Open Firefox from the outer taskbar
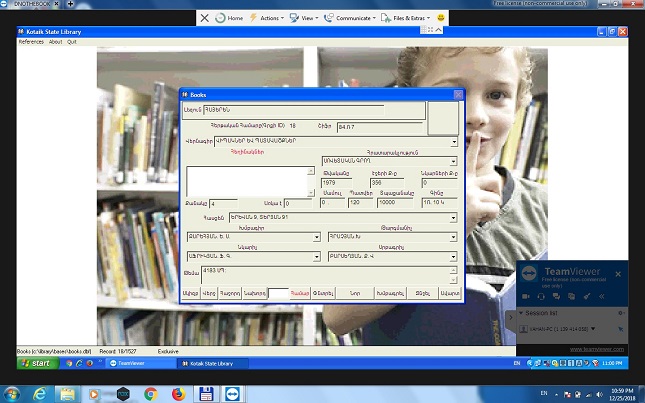Image resolution: width=645 pixels, height=403 pixels. click(177, 394)
